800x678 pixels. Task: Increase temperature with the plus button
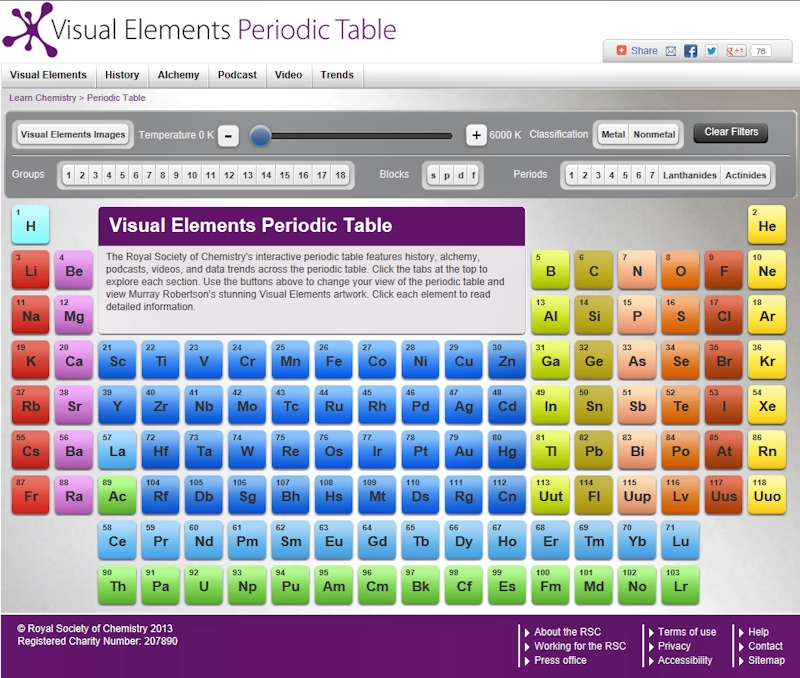[x=476, y=135]
